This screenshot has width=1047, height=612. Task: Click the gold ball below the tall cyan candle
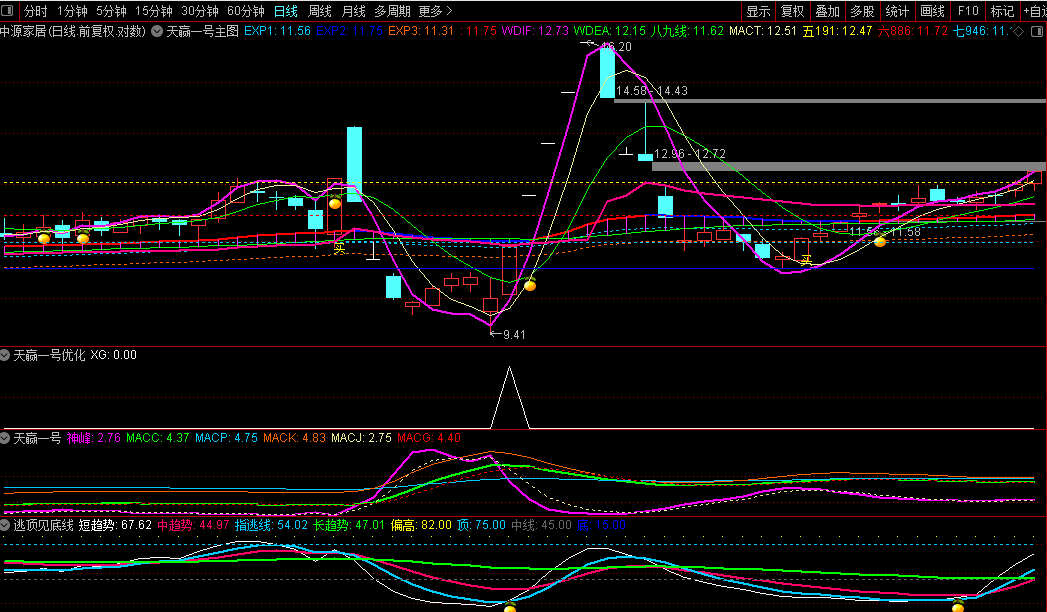point(335,203)
